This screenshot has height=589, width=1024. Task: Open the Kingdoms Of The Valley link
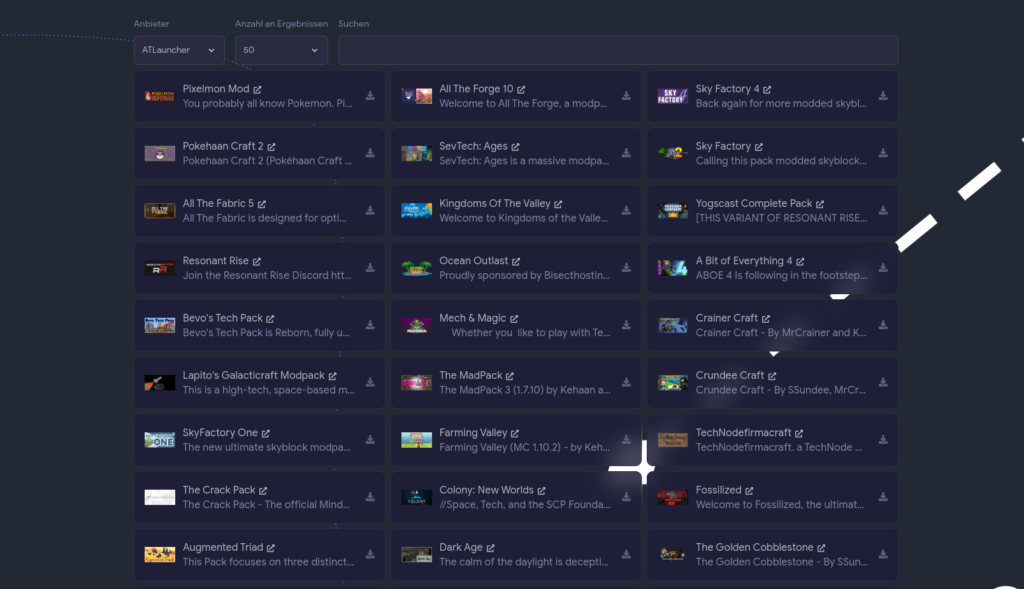(x=493, y=202)
